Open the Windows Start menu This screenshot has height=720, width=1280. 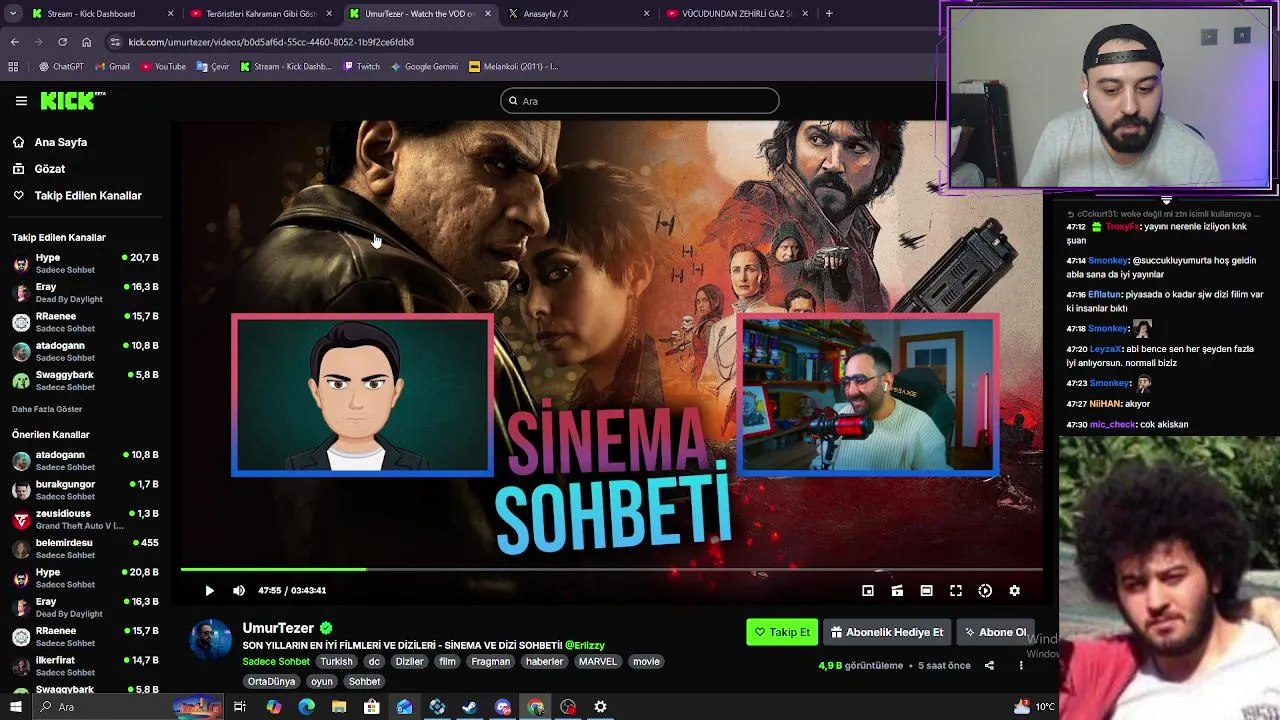[15, 707]
